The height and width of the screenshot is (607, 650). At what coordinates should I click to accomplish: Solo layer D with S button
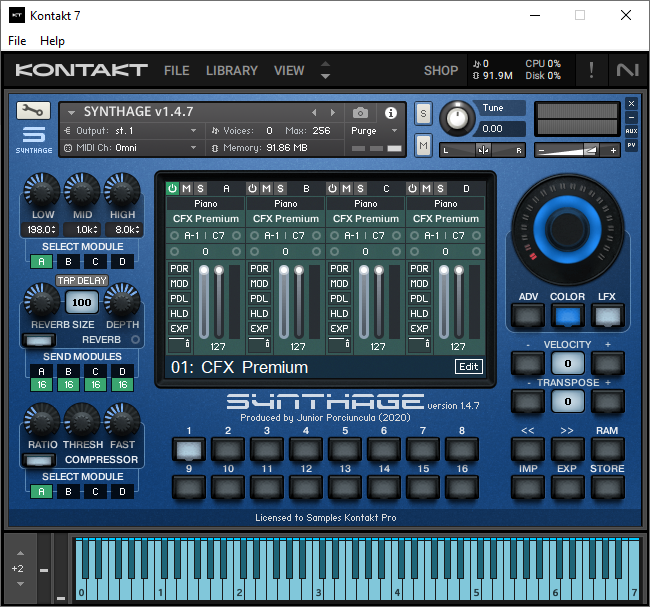coord(440,189)
